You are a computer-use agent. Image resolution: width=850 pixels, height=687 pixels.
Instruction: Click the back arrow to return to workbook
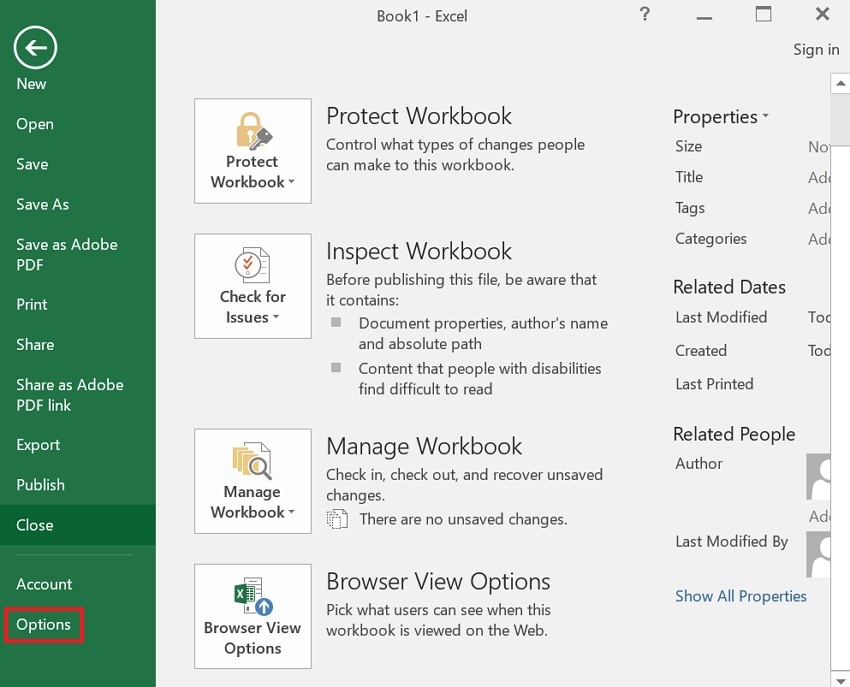pyautogui.click(x=35, y=48)
